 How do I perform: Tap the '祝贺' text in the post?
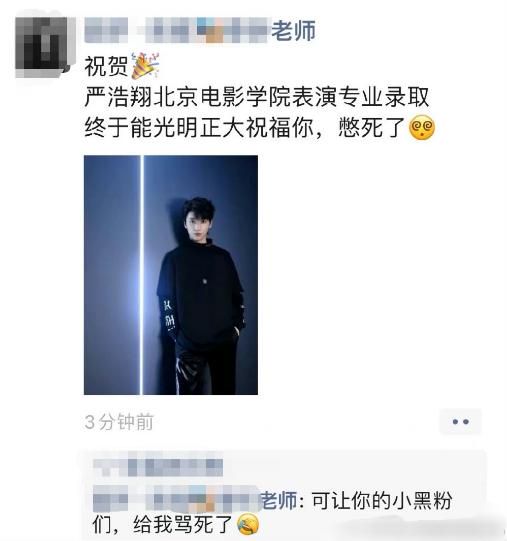click(107, 66)
